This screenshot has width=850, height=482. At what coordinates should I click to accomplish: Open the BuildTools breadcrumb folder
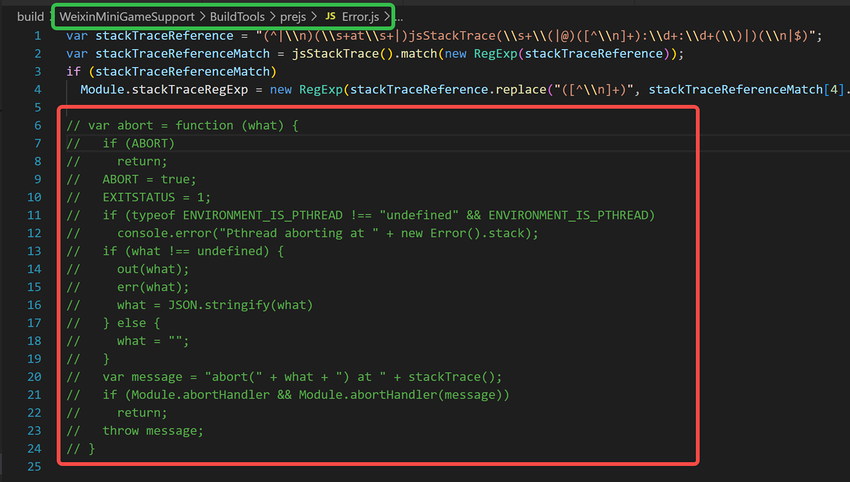pyautogui.click(x=236, y=17)
